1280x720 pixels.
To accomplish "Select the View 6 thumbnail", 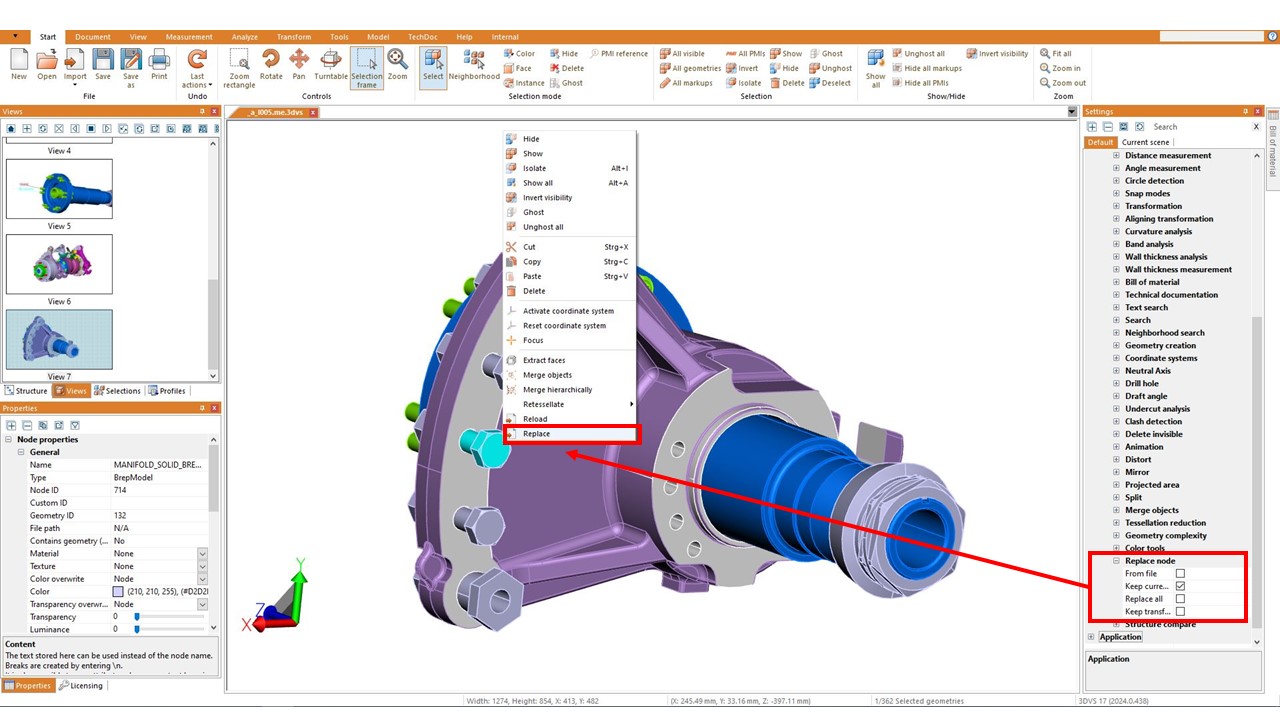I will point(59,264).
